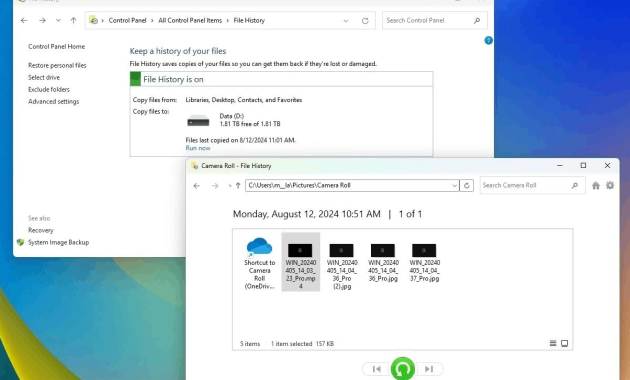Maximize the Camera Roll File History window
This screenshot has height=380, width=630.
click(583, 165)
